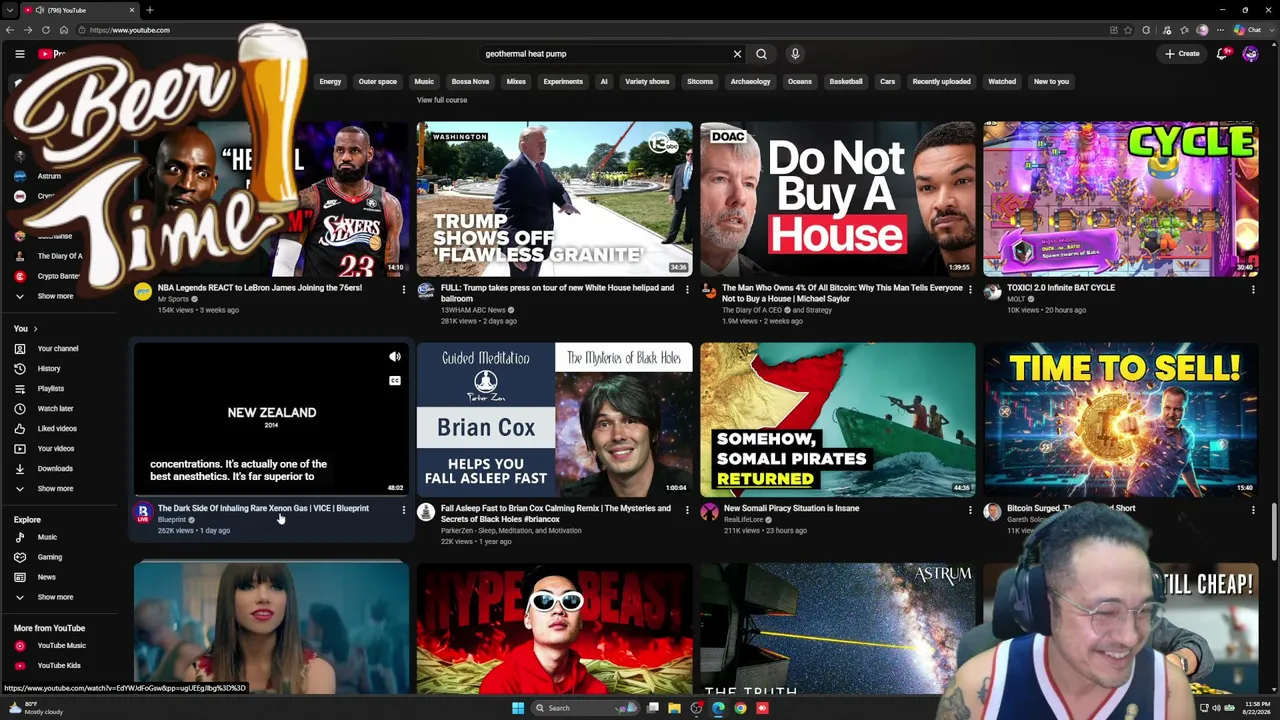This screenshot has height=720, width=1280.
Task: Expand Show more under You section
Action: (x=55, y=488)
